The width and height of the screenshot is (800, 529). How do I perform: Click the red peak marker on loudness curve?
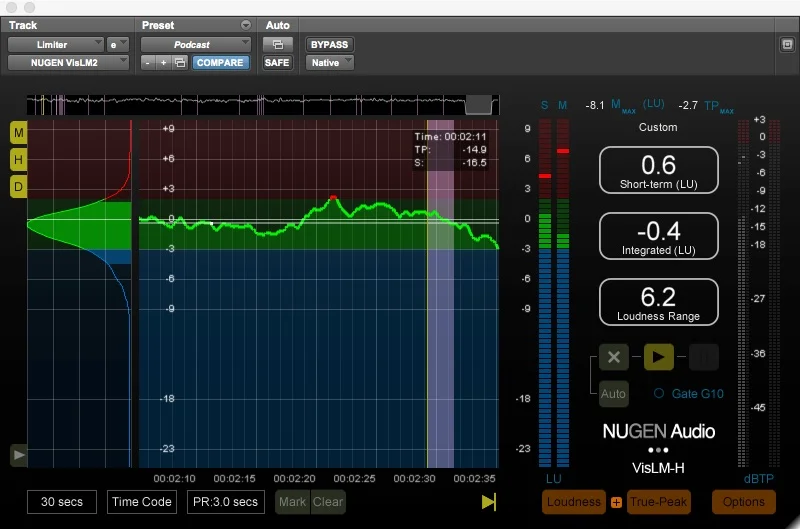(x=333, y=197)
